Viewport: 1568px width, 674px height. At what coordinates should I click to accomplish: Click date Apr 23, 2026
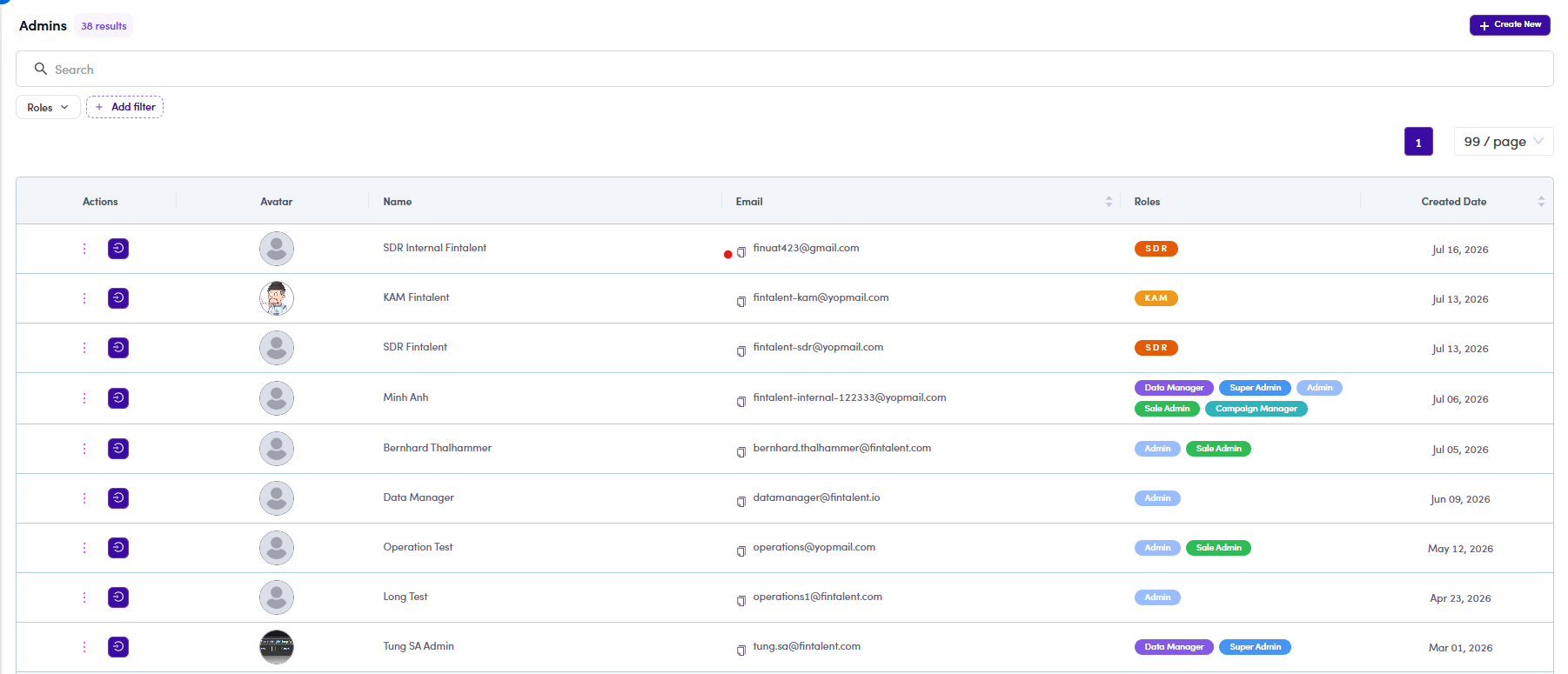pos(1460,598)
